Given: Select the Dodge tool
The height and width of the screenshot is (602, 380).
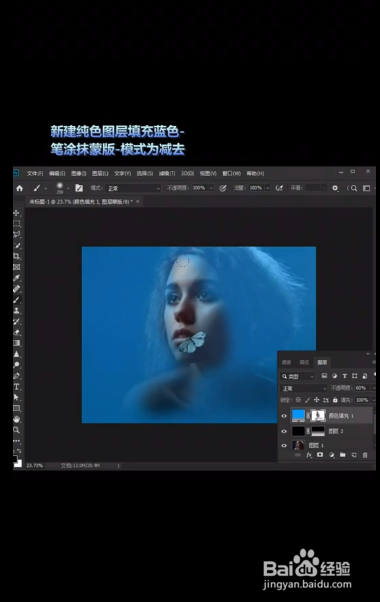Looking at the screenshot, I should (x=17, y=365).
